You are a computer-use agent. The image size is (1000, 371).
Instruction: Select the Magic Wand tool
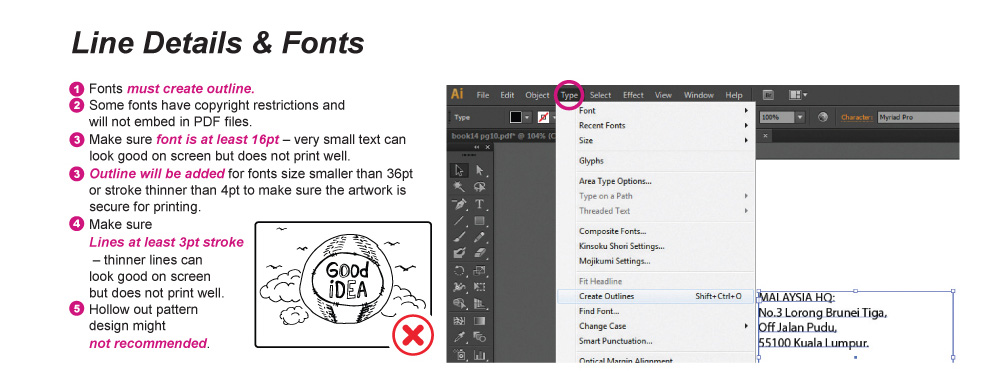(459, 187)
